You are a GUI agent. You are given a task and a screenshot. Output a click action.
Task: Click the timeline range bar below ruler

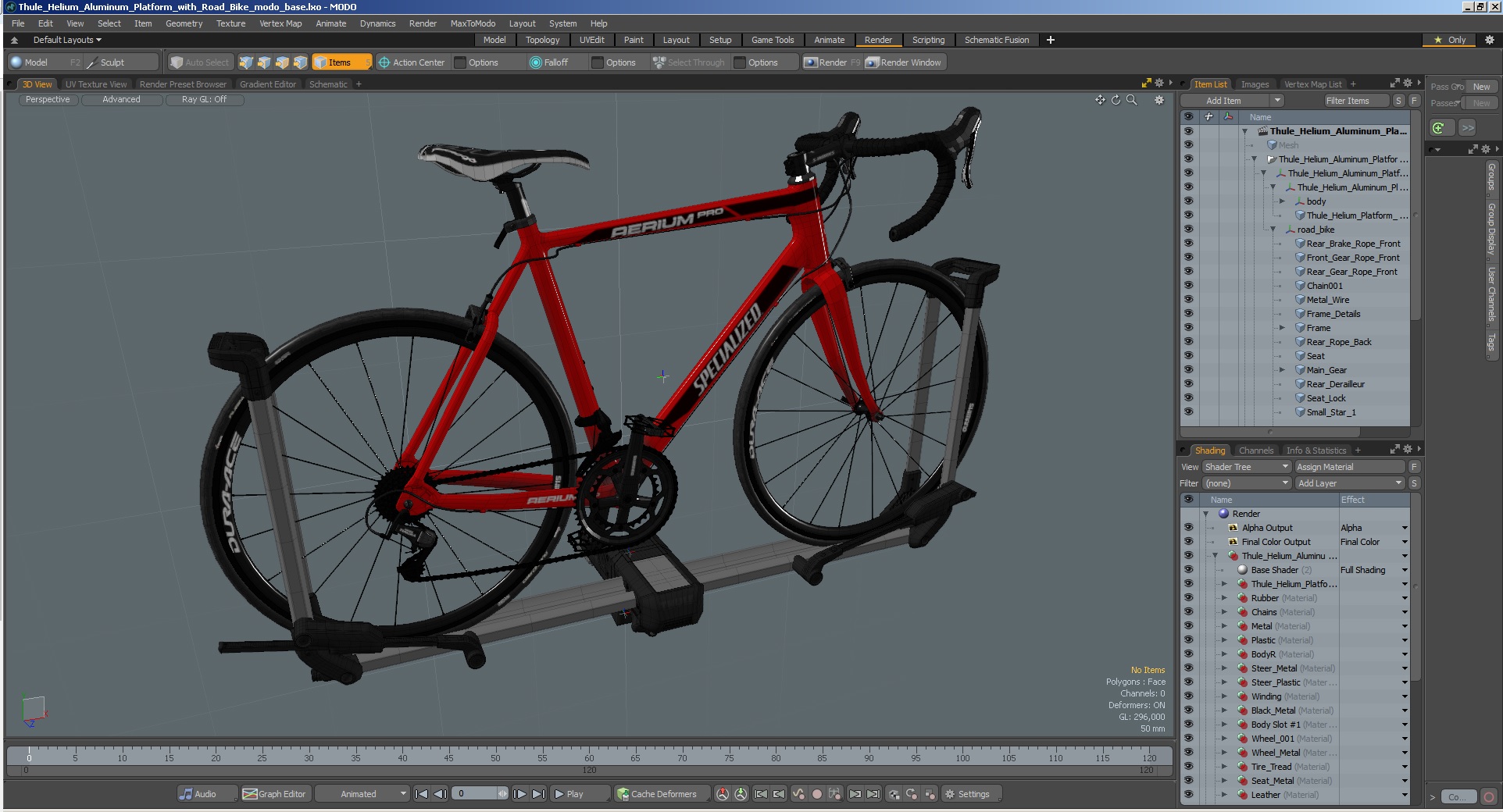589,770
